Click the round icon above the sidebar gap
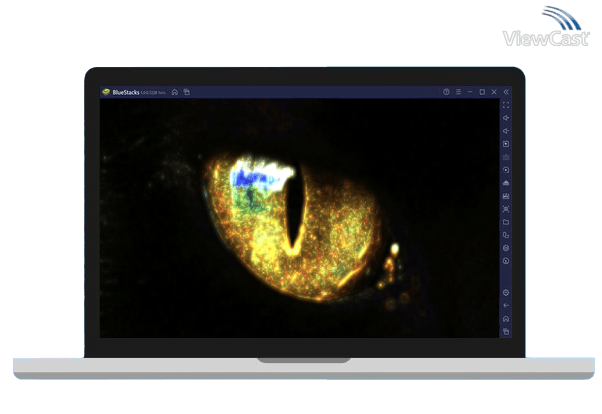The width and height of the screenshot is (602, 414). [506, 261]
